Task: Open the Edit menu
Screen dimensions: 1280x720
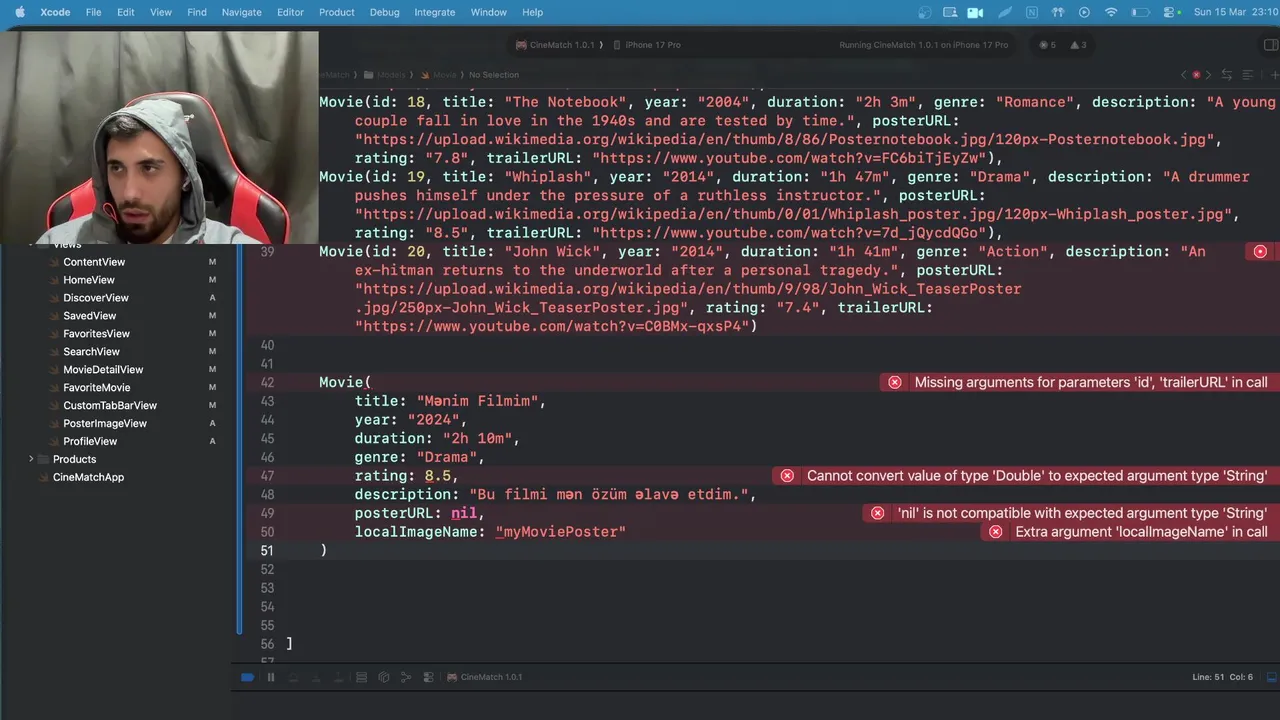Action: [125, 12]
